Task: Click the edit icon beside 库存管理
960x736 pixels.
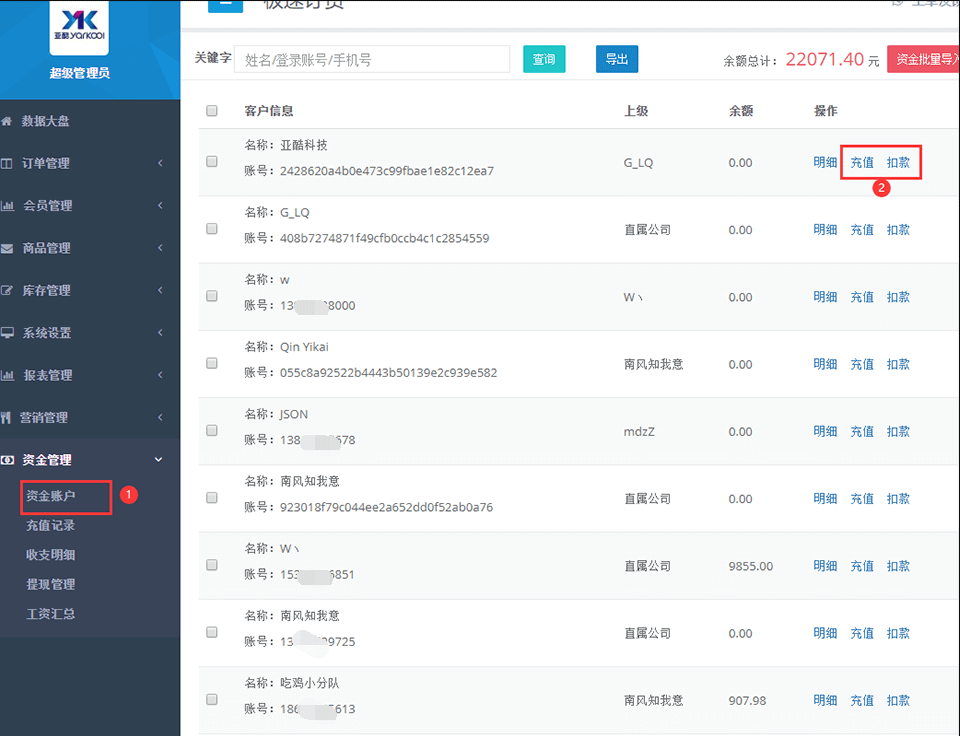Action: (7, 290)
